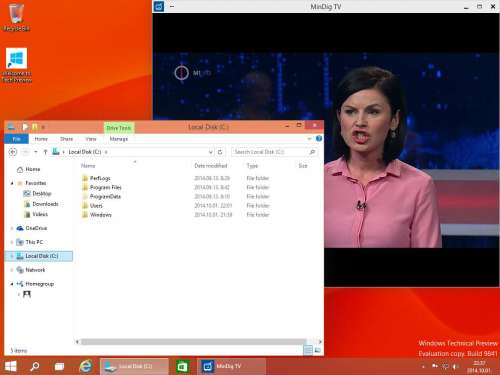Image resolution: width=500 pixels, height=375 pixels.
Task: Switch to the Manage ribbon tab
Action: [119, 139]
